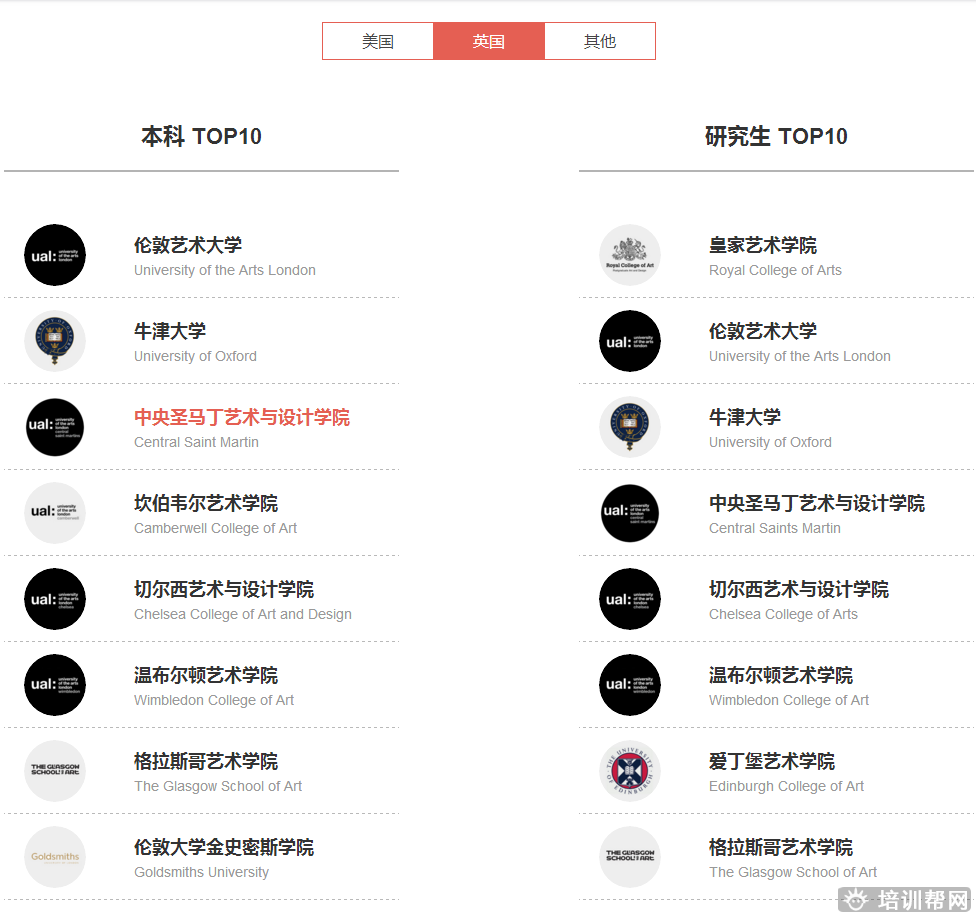Viewport: 976px width, 917px height.
Task: Click the 本科 TOP10 heading
Action: pyautogui.click(x=201, y=136)
